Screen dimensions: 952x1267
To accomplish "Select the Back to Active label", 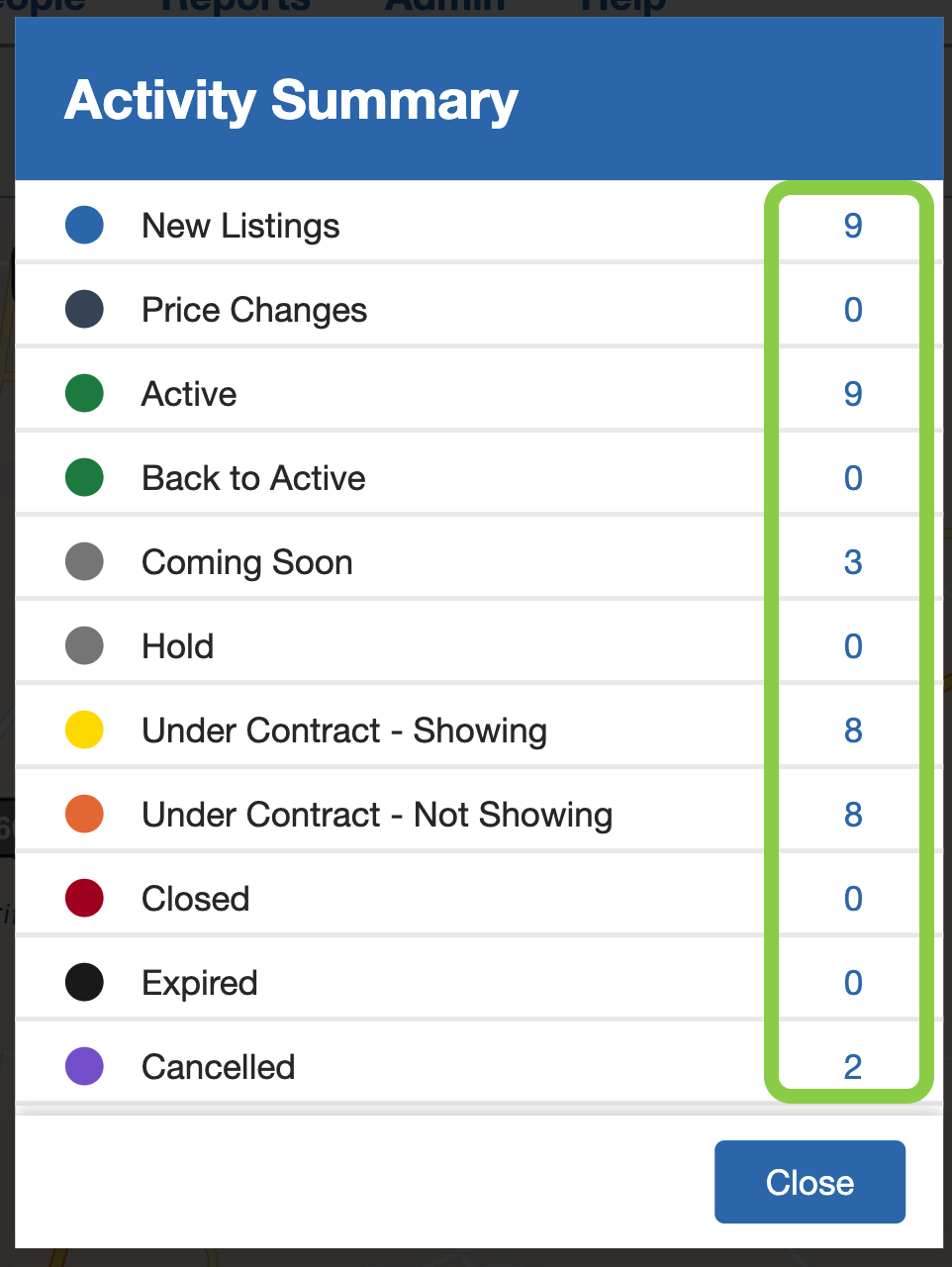I will (253, 478).
